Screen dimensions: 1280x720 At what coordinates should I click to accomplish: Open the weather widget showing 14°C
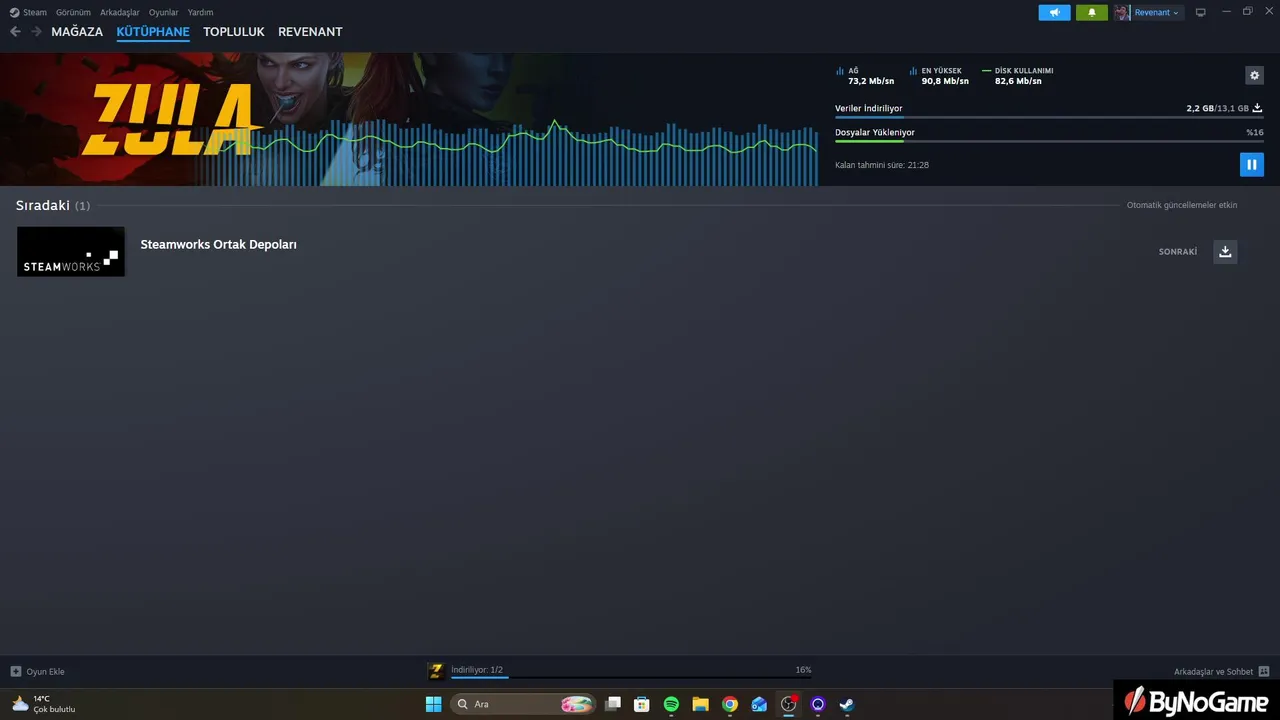pos(43,704)
